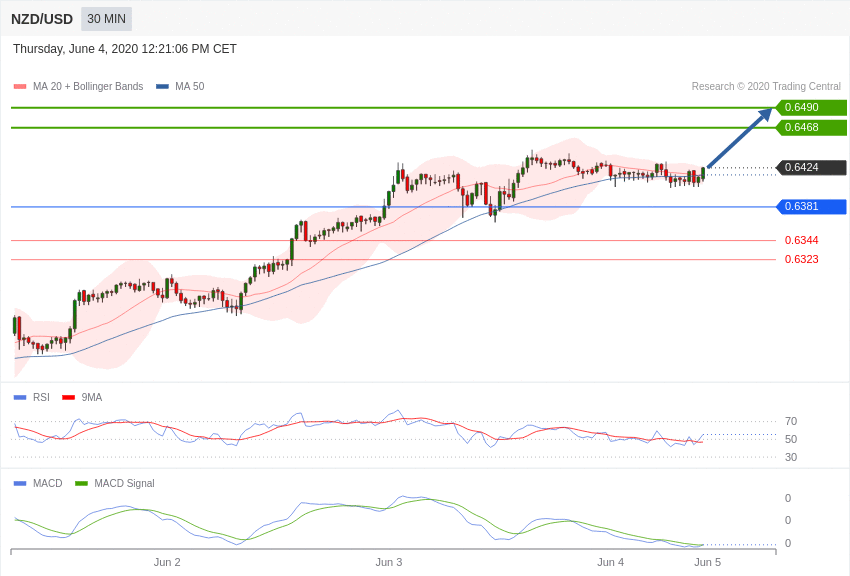Select the NZD/USD pair title
The height and width of the screenshot is (576, 850).
pos(42,20)
